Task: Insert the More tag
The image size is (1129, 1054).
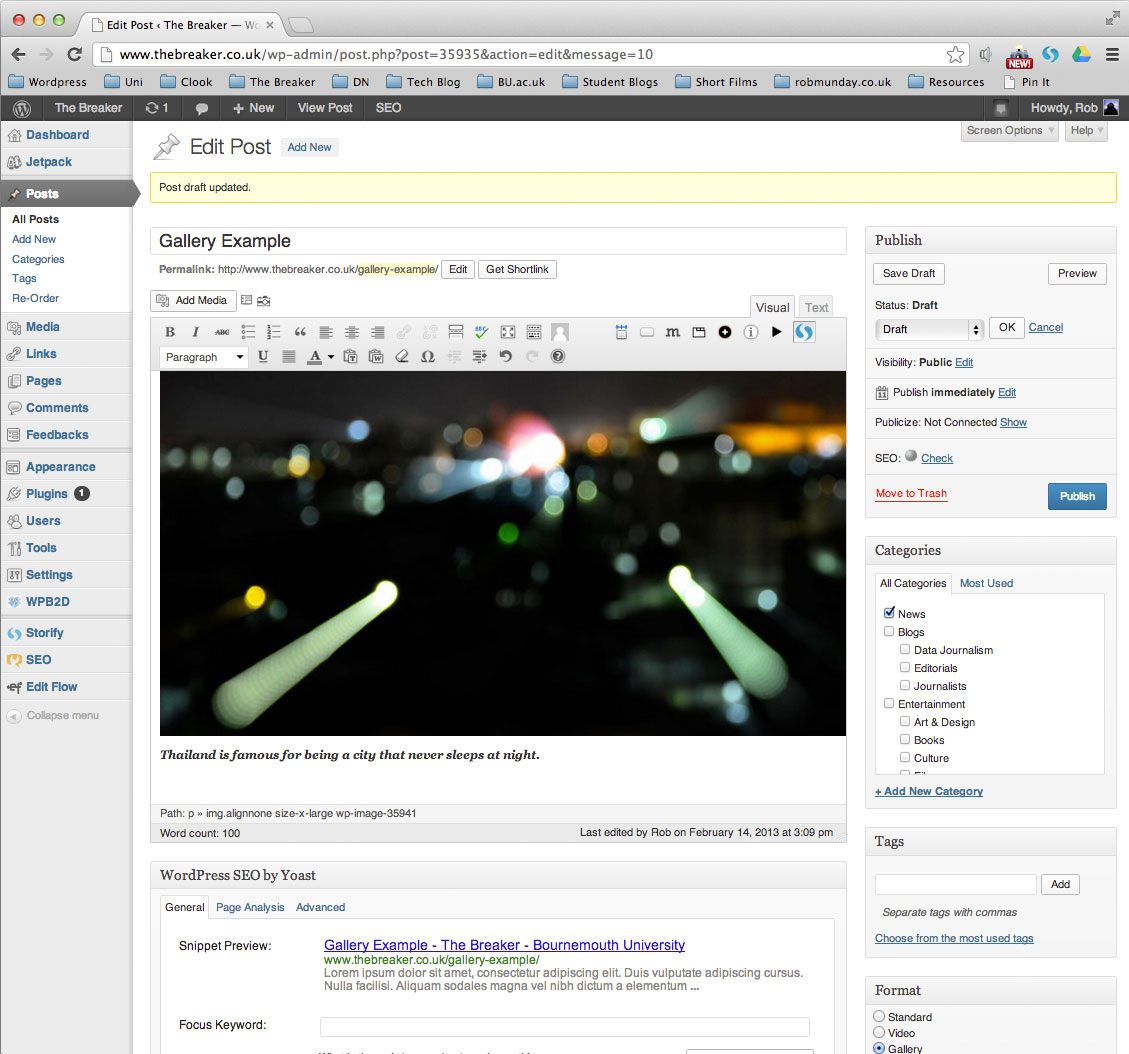Action: pyautogui.click(x=455, y=332)
